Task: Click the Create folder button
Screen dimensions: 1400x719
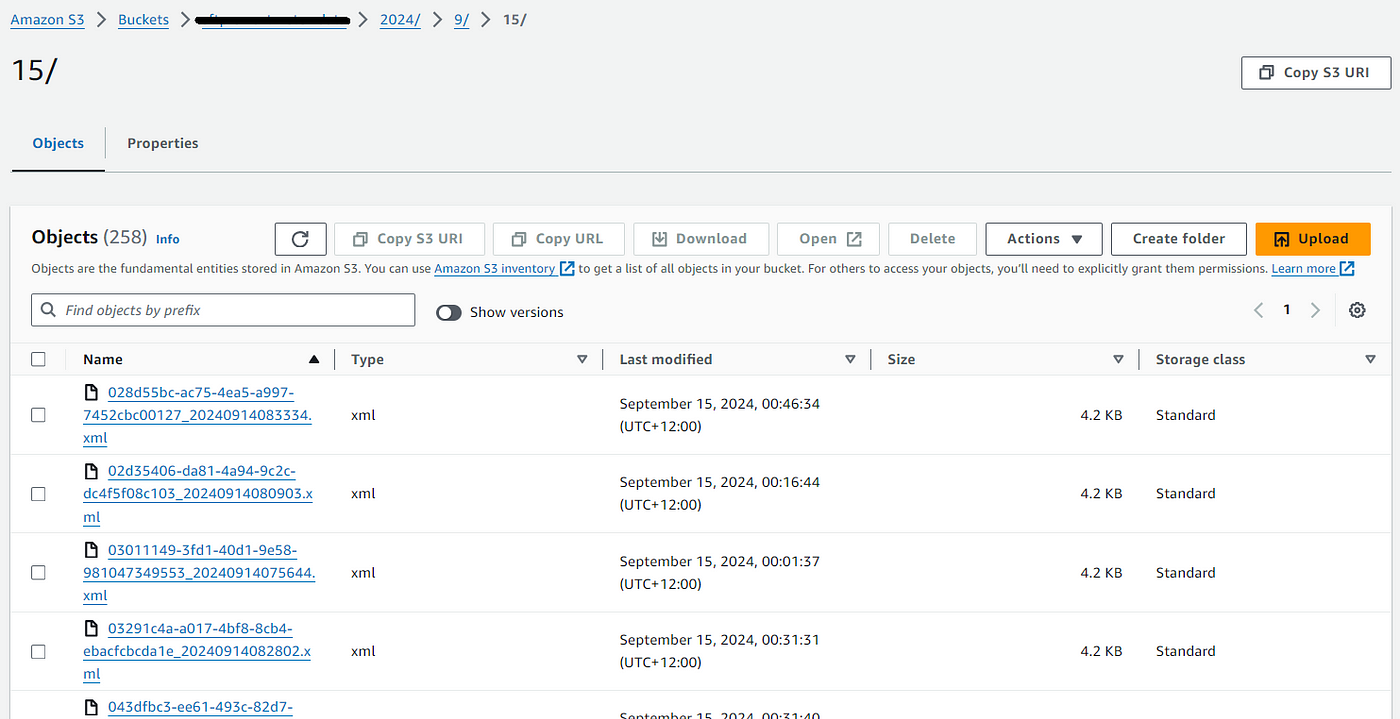Action: (1179, 239)
